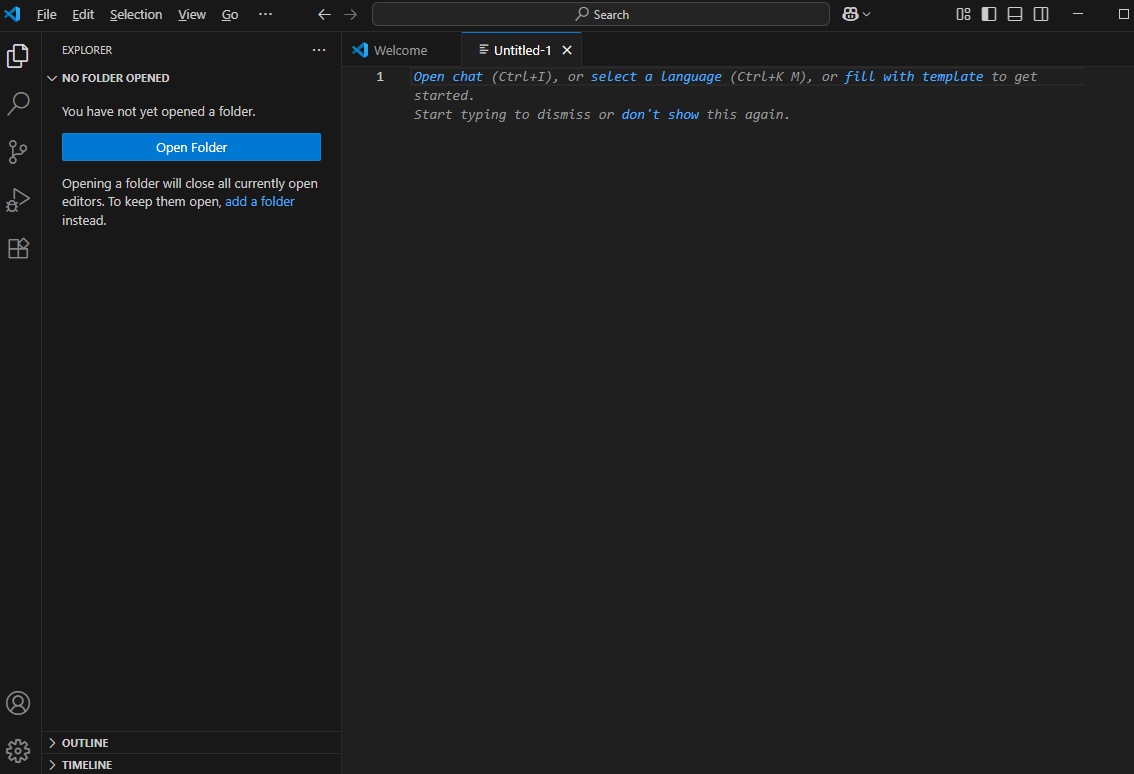Image resolution: width=1134 pixels, height=774 pixels.
Task: Open the Copilot chat icon
Action: [x=850, y=14]
